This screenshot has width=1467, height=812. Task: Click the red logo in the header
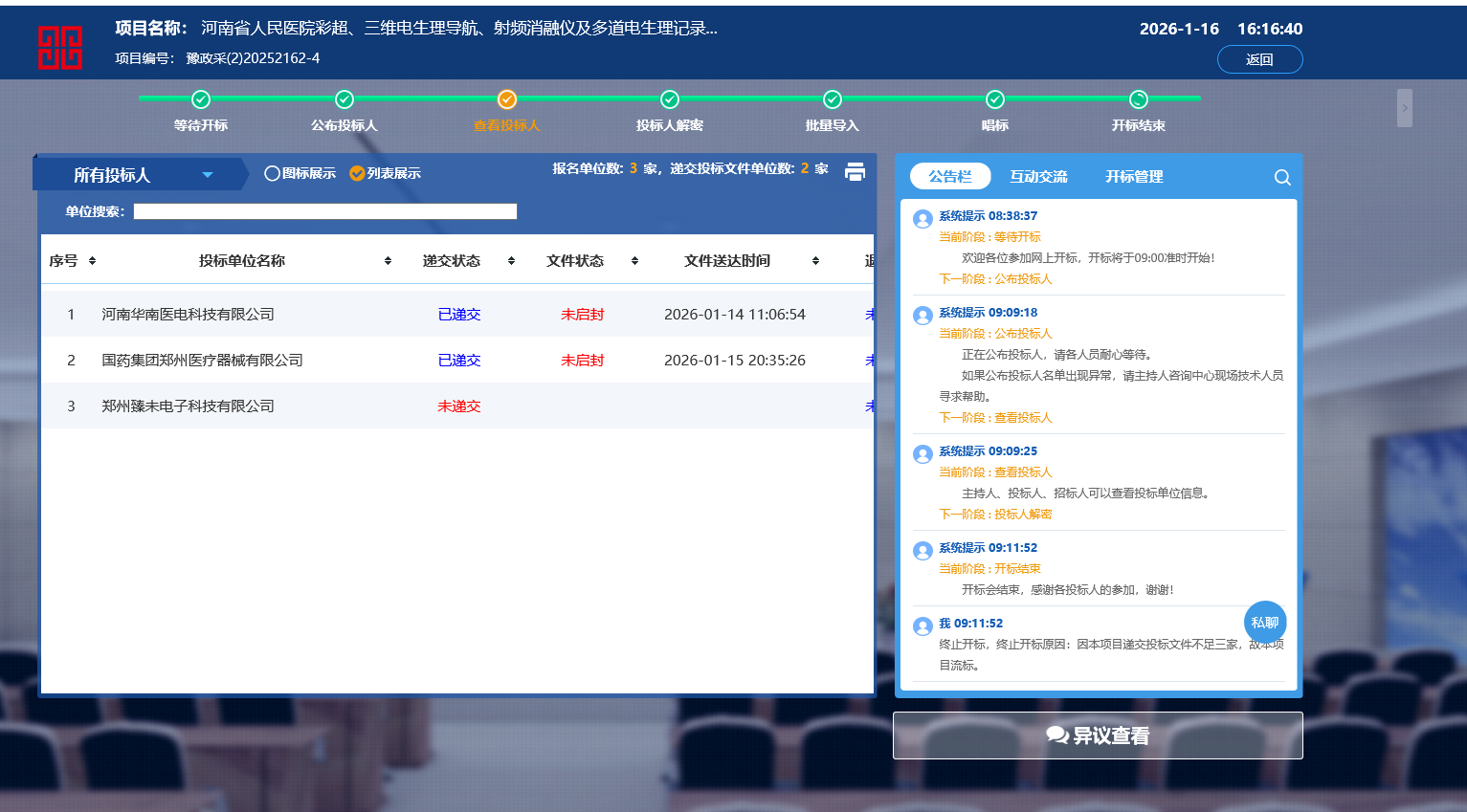coord(59,48)
